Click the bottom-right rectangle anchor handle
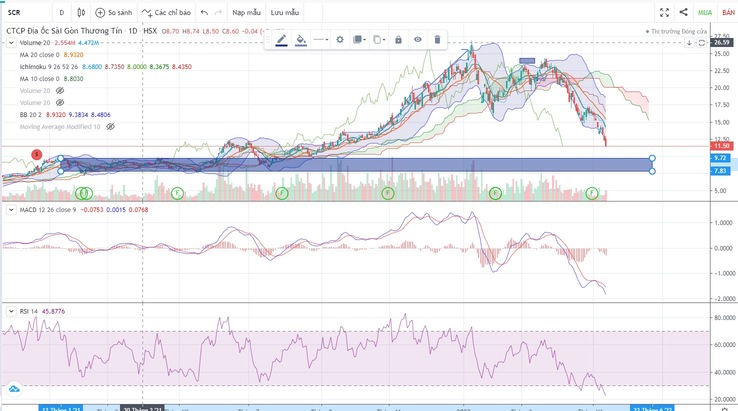Image resolution: width=738 pixels, height=411 pixels. [x=652, y=171]
